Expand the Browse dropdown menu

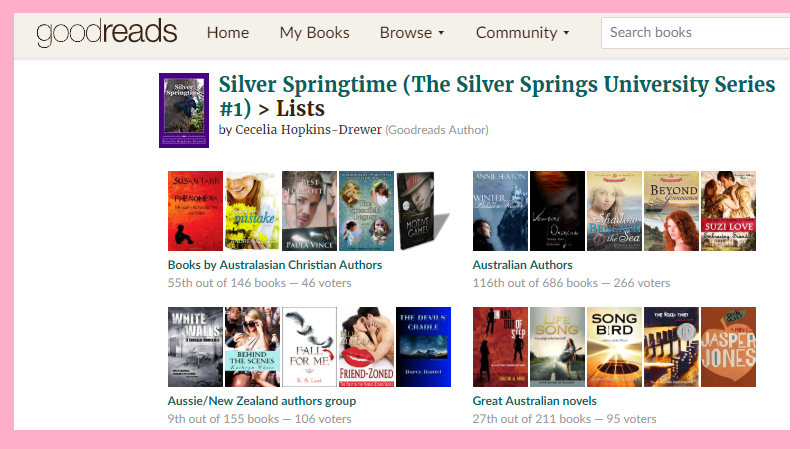coord(412,33)
